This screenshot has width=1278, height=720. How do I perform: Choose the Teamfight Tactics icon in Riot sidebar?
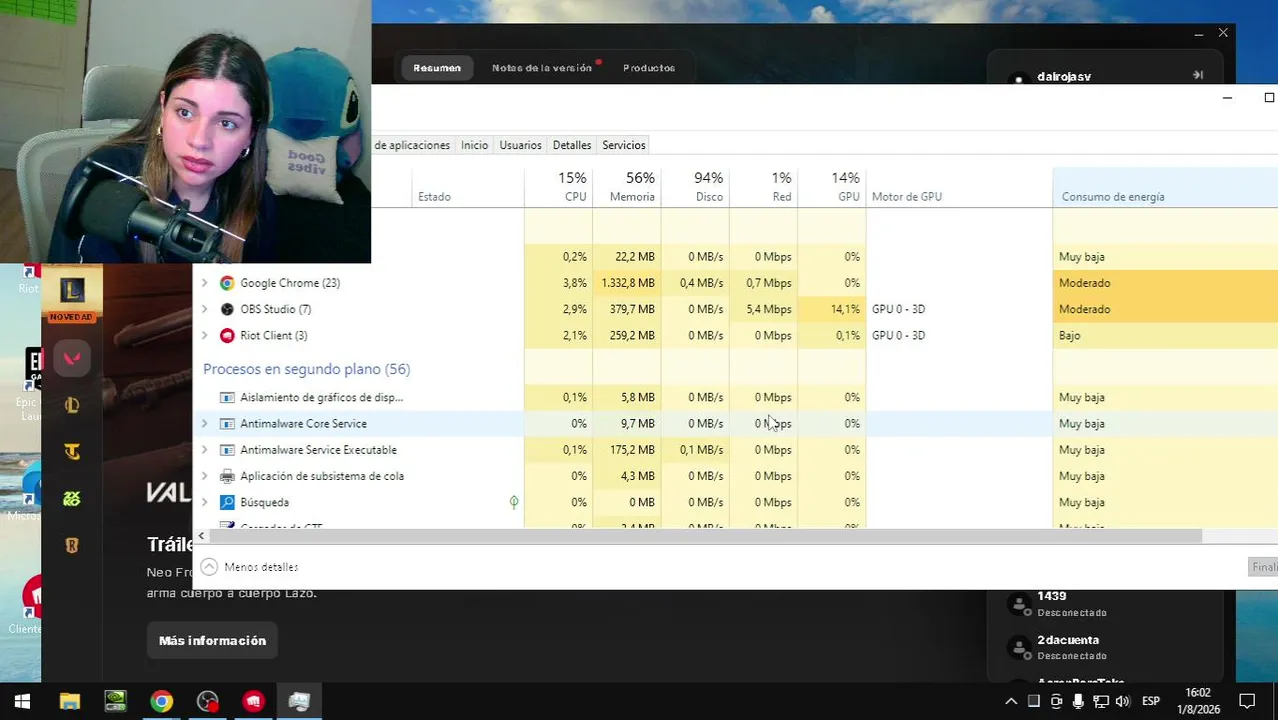(x=72, y=452)
